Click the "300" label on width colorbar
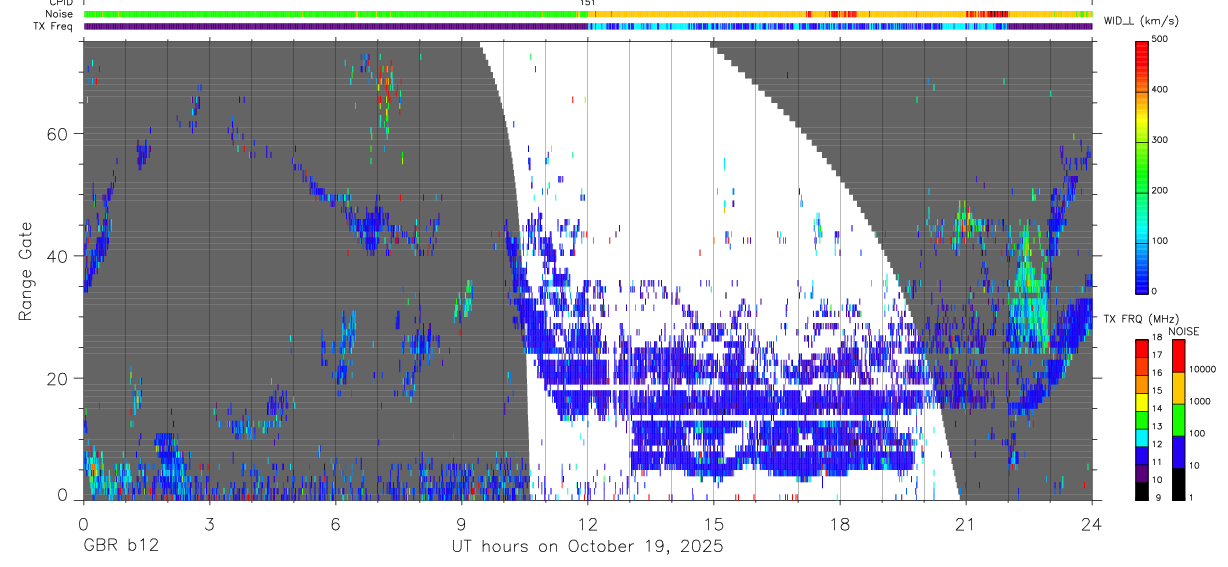 (1159, 140)
